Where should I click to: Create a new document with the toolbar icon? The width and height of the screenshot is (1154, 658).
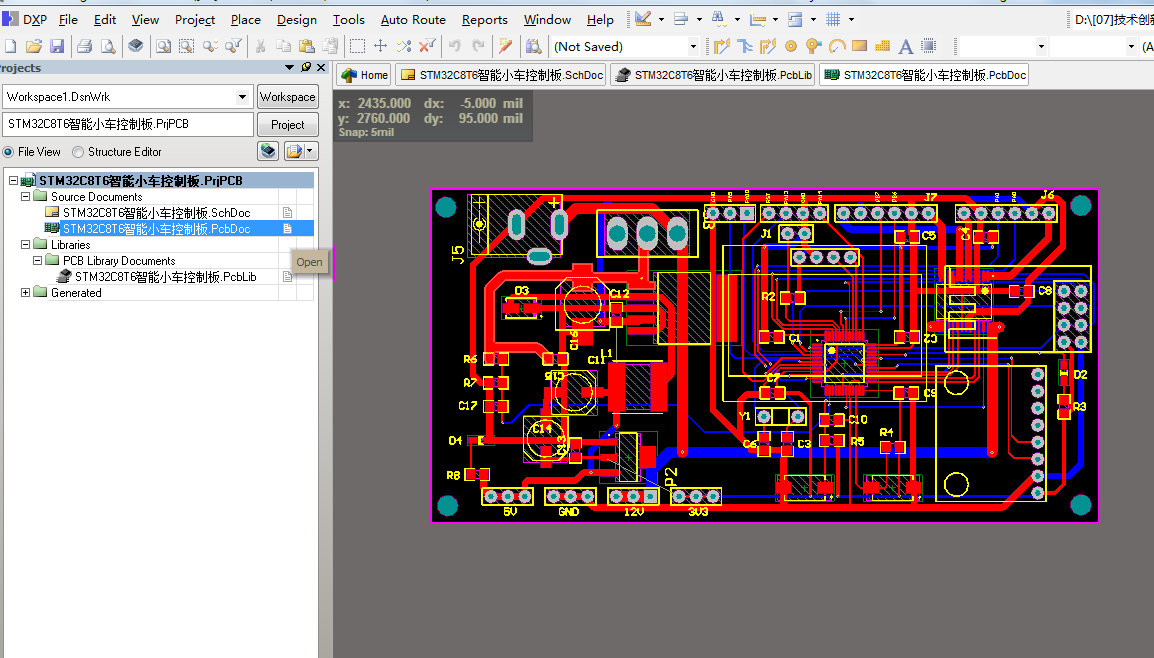click(x=11, y=46)
